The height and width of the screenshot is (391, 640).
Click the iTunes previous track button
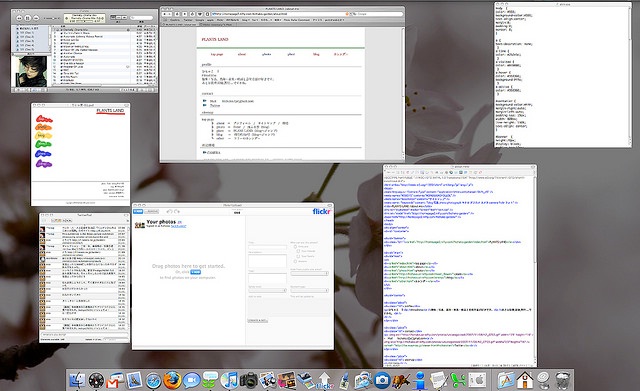(19, 18)
